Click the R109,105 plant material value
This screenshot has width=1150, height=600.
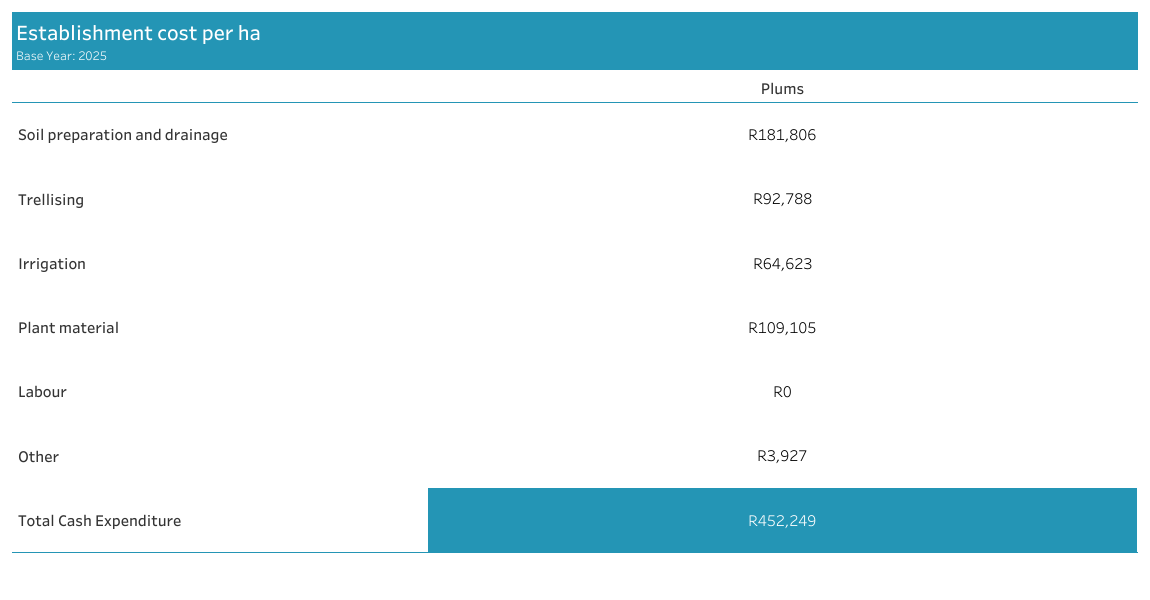(782, 328)
